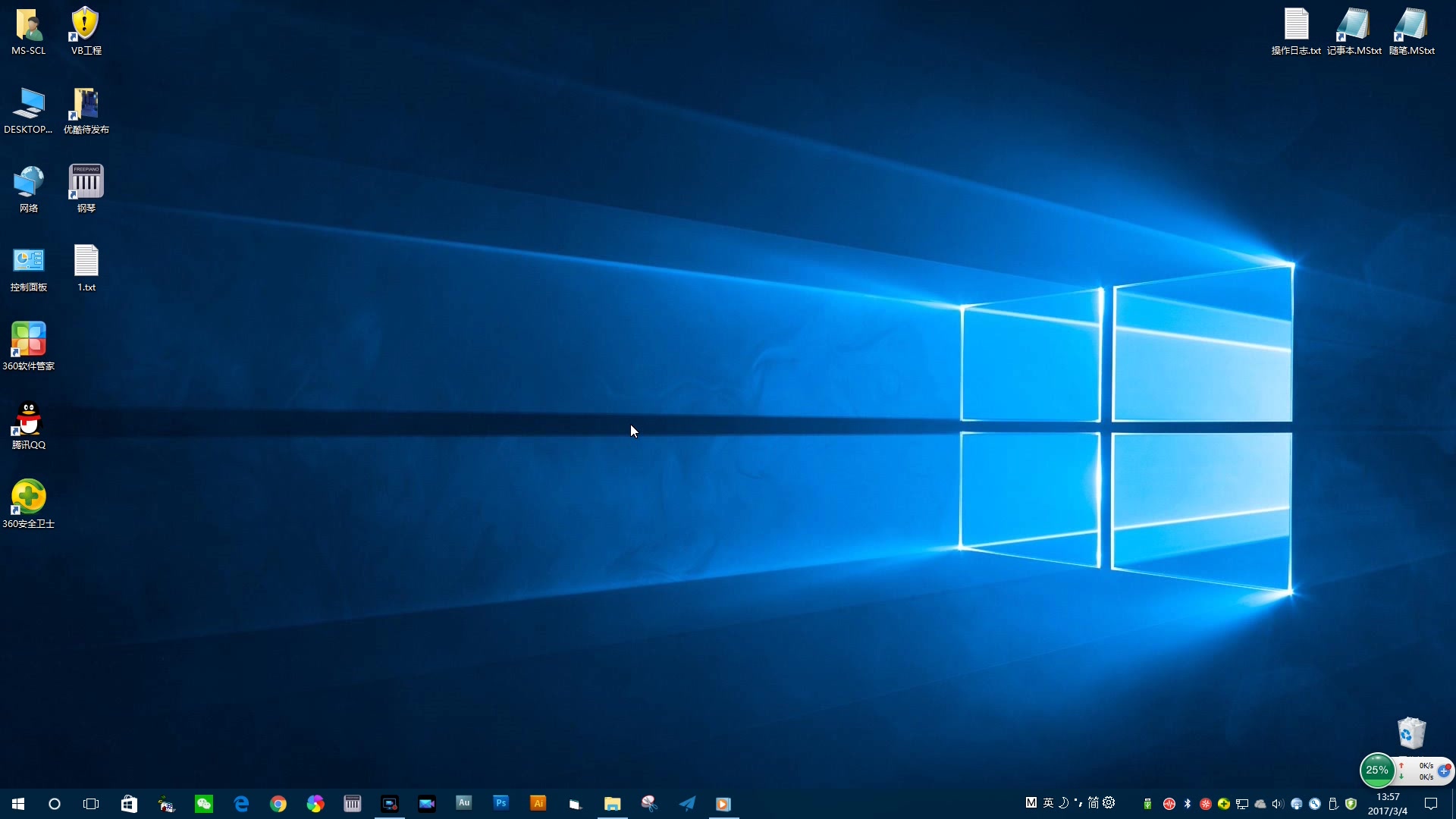Open the 360 security tray icon
1456x819 pixels.
click(1224, 804)
